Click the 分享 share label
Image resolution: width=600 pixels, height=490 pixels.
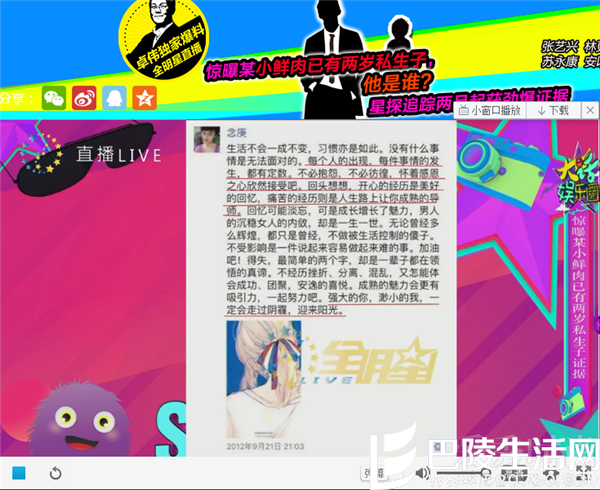click(18, 98)
